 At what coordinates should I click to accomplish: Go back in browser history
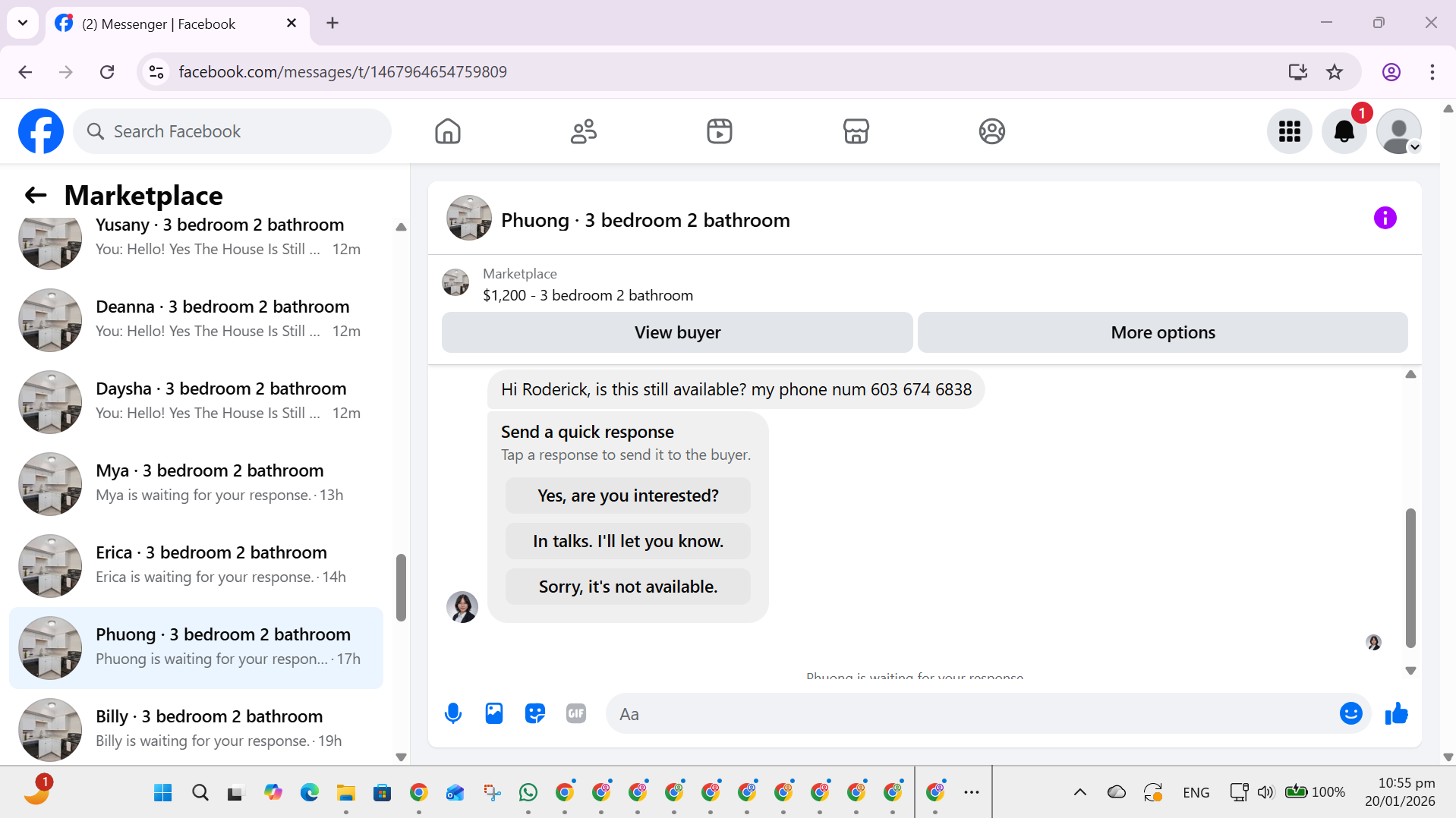click(25, 72)
